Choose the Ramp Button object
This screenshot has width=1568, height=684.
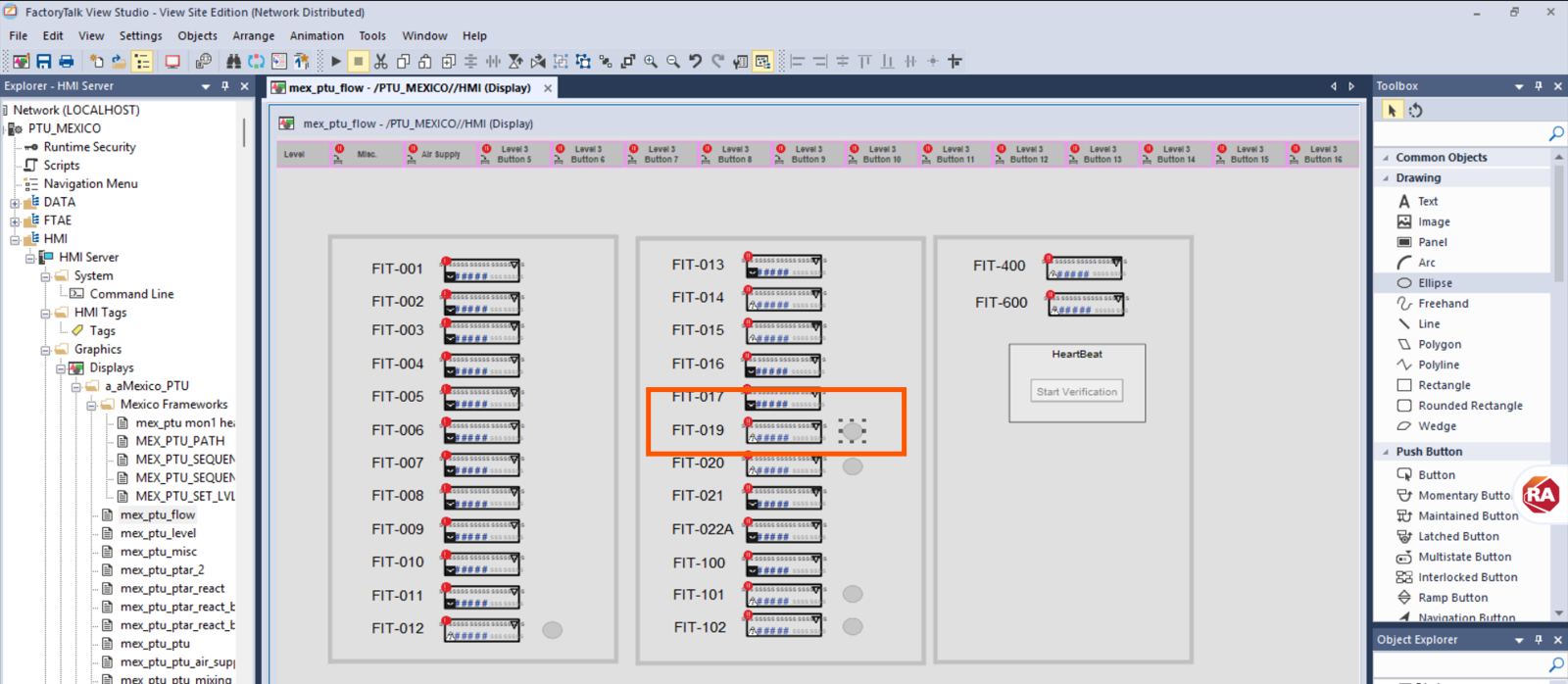tap(1452, 598)
